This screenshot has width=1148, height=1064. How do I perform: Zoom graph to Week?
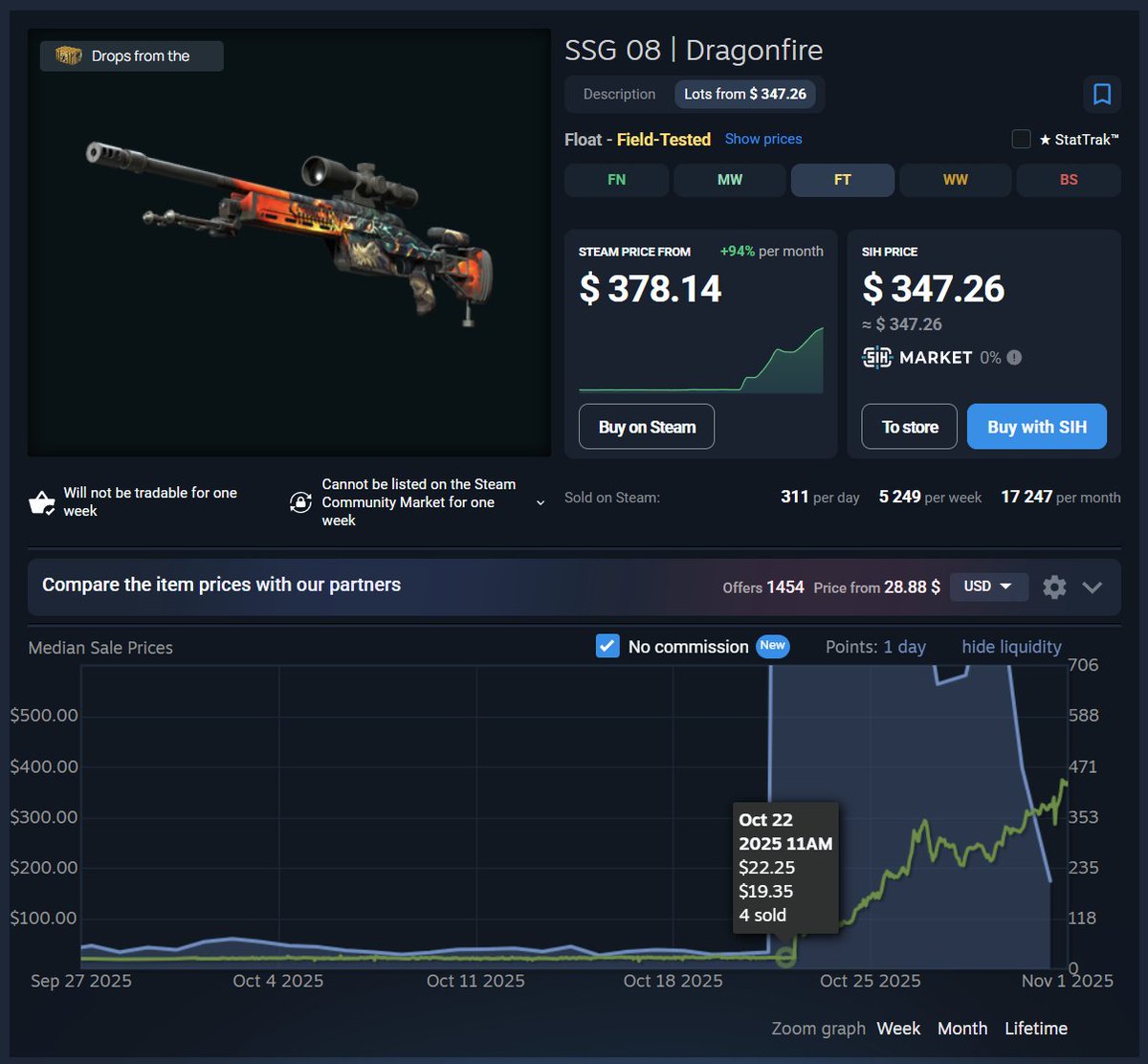[x=898, y=1029]
